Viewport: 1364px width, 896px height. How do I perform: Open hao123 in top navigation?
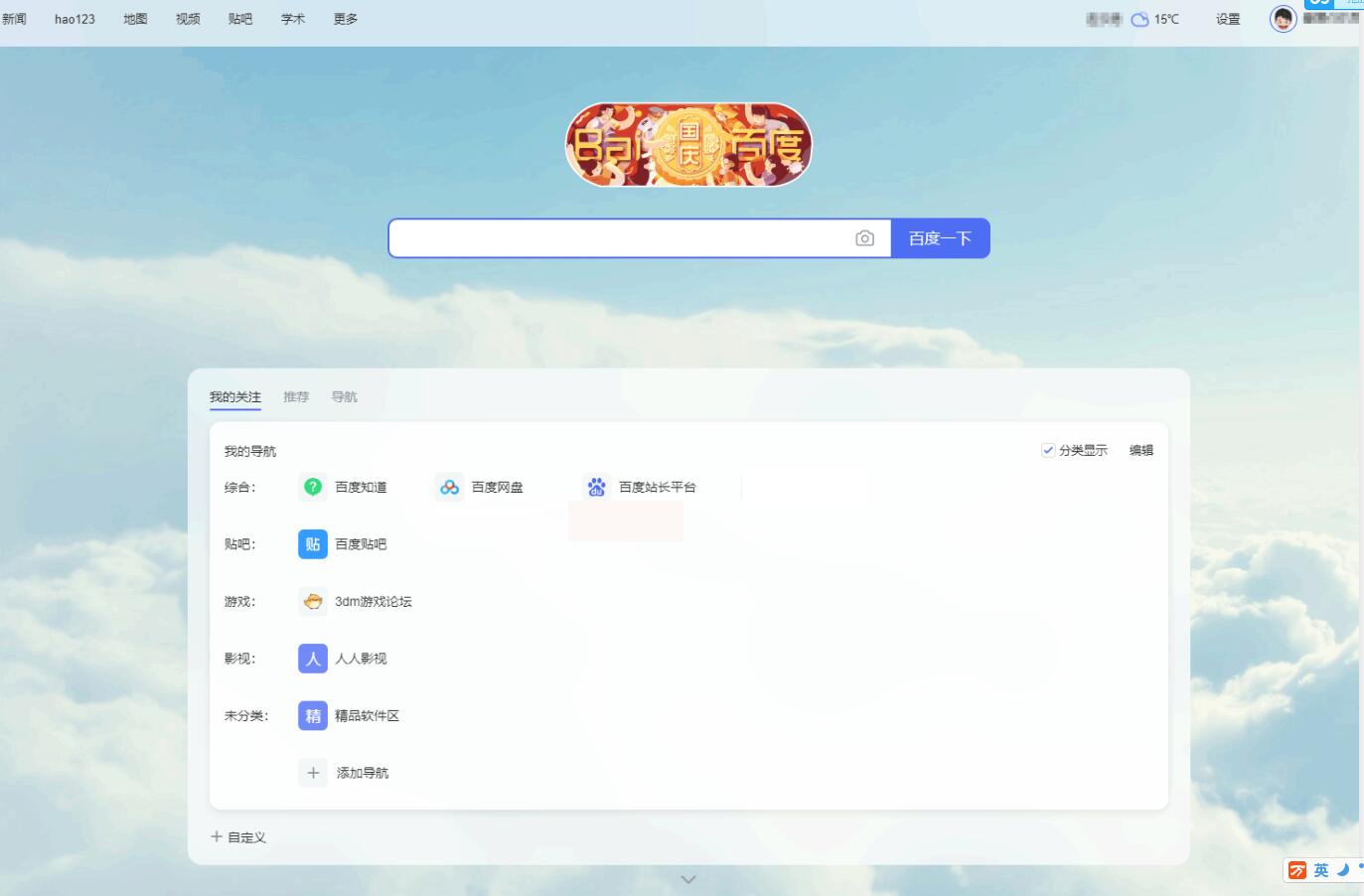tap(75, 19)
